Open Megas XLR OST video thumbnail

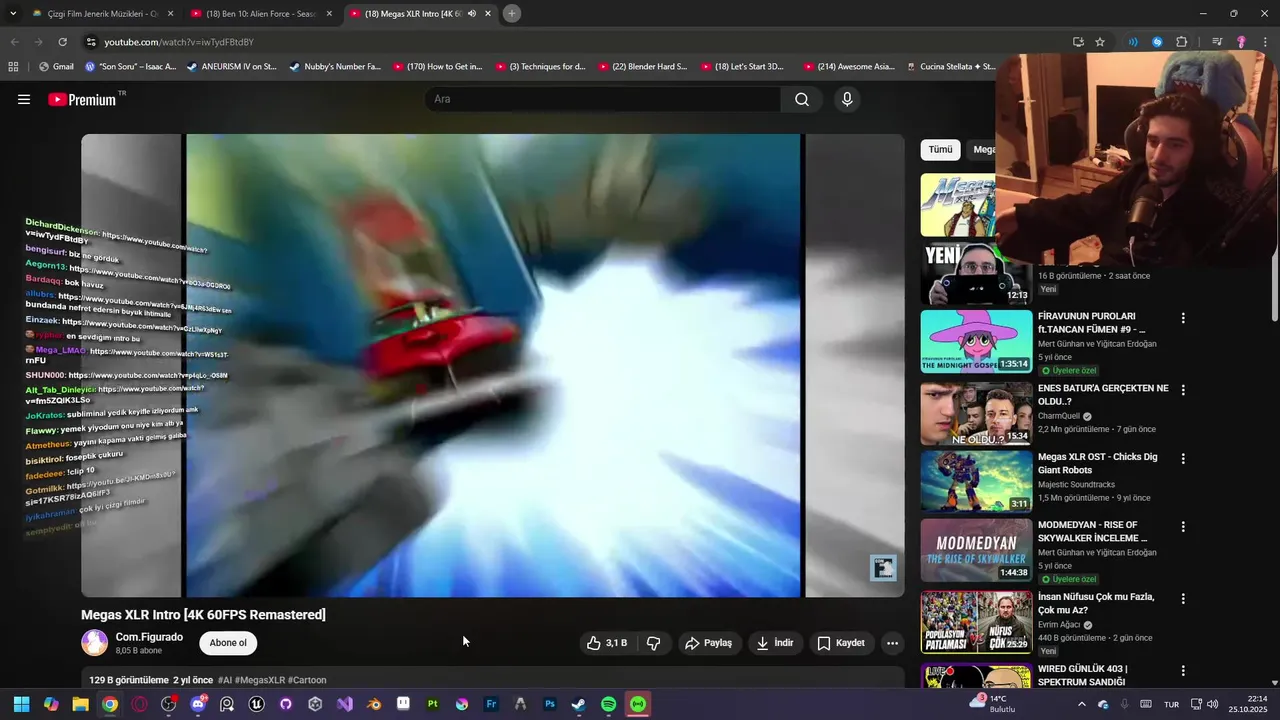click(x=976, y=482)
